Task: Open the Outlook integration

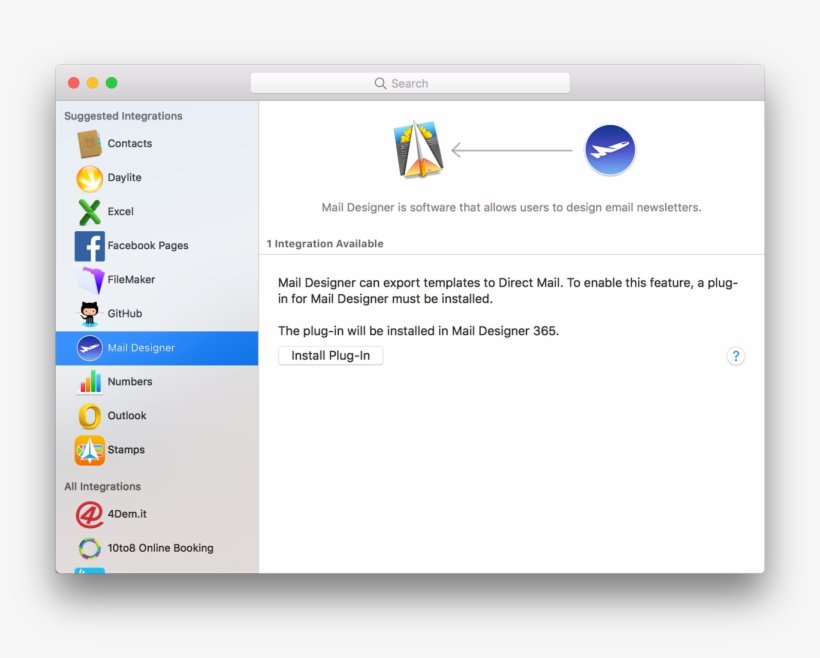Action: [88, 415]
